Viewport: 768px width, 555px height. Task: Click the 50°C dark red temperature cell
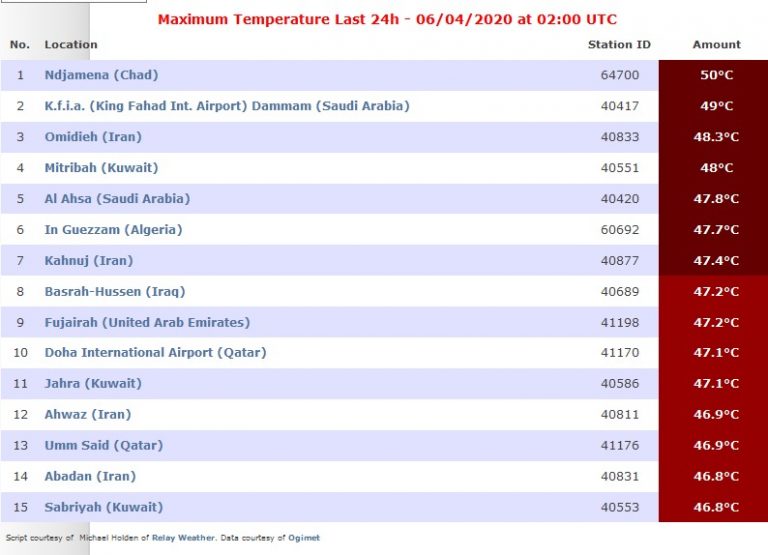click(714, 75)
